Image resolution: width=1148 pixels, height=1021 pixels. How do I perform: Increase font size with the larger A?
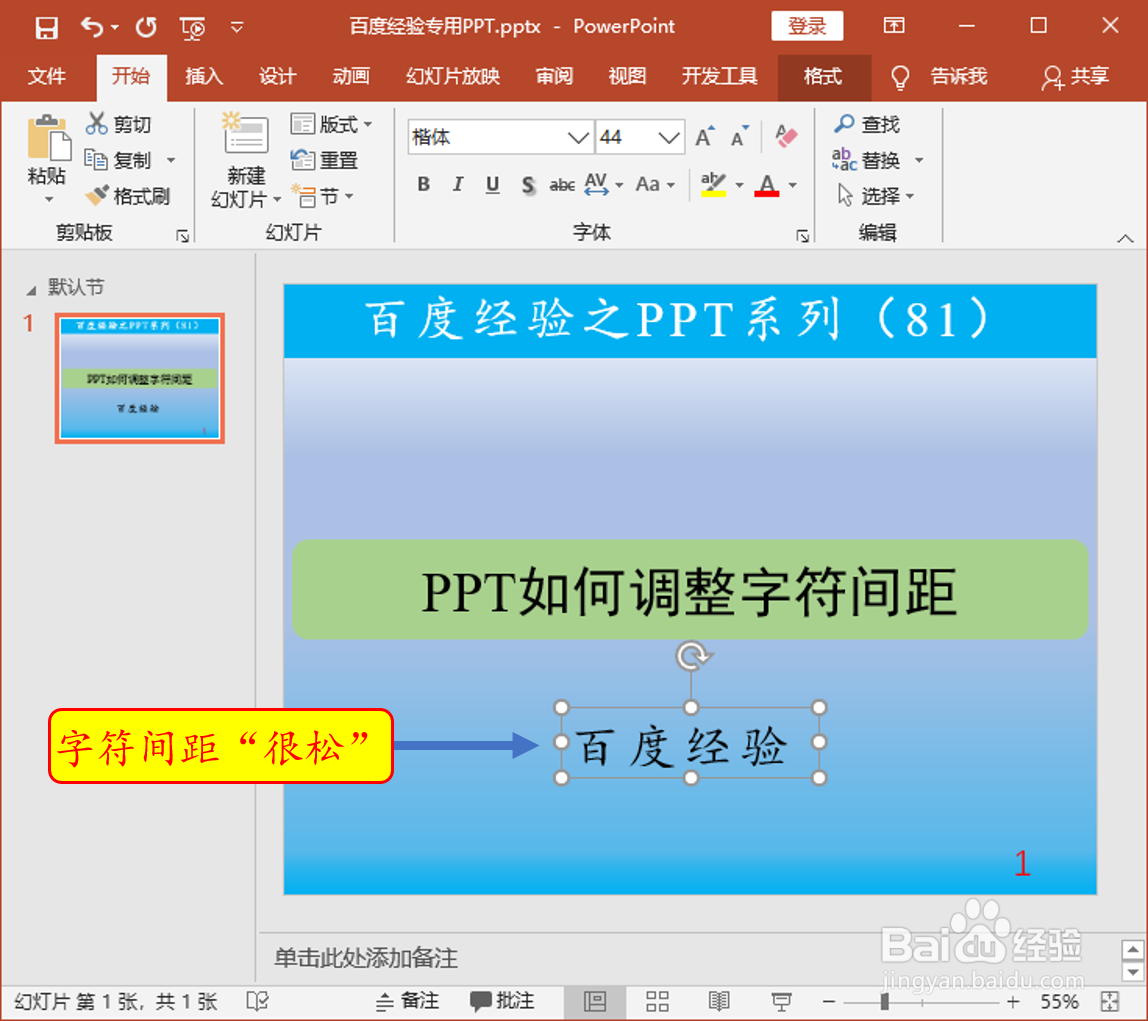[x=705, y=136]
